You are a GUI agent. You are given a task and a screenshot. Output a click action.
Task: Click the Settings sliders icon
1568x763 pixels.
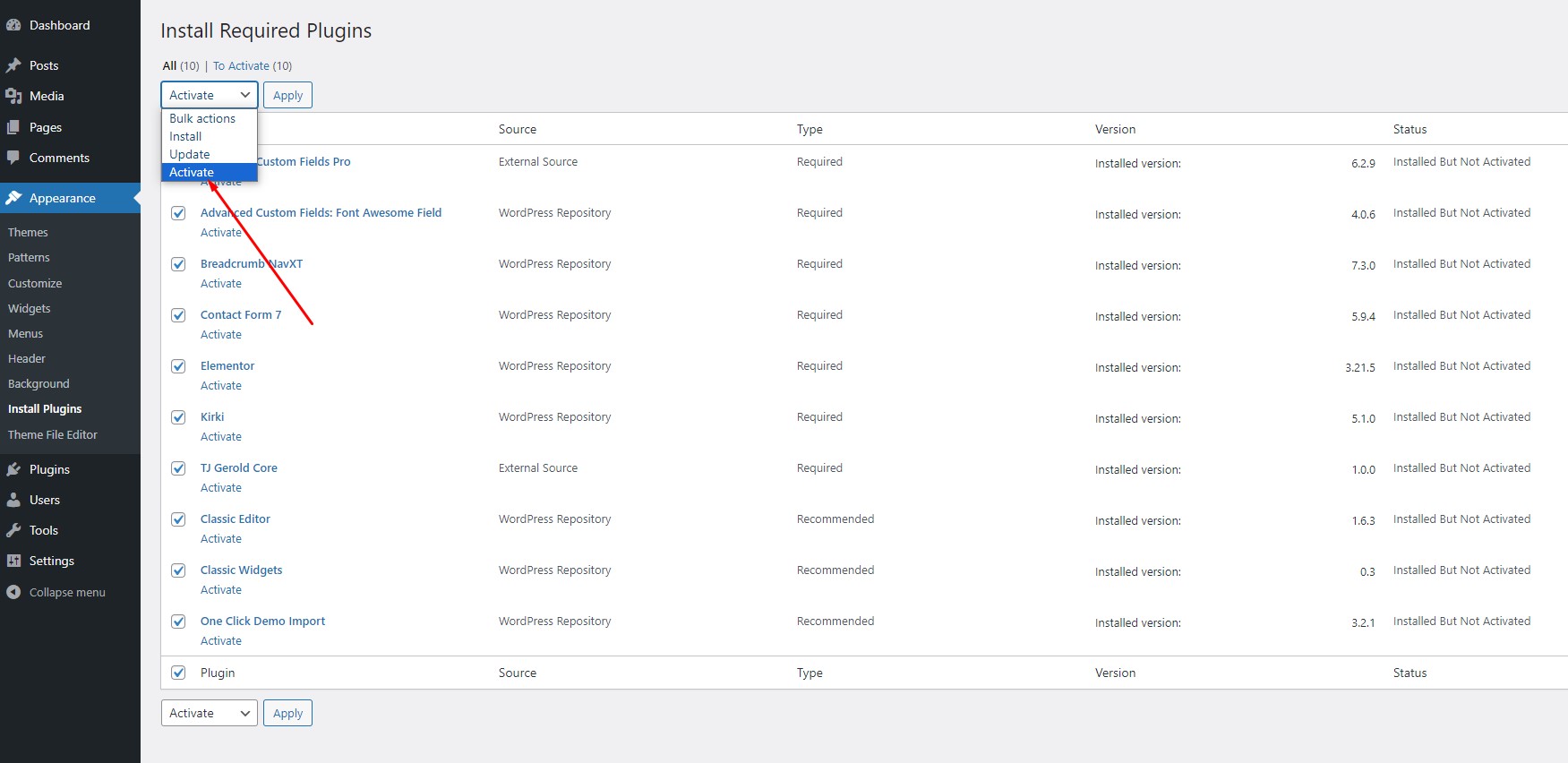pyautogui.click(x=13, y=561)
